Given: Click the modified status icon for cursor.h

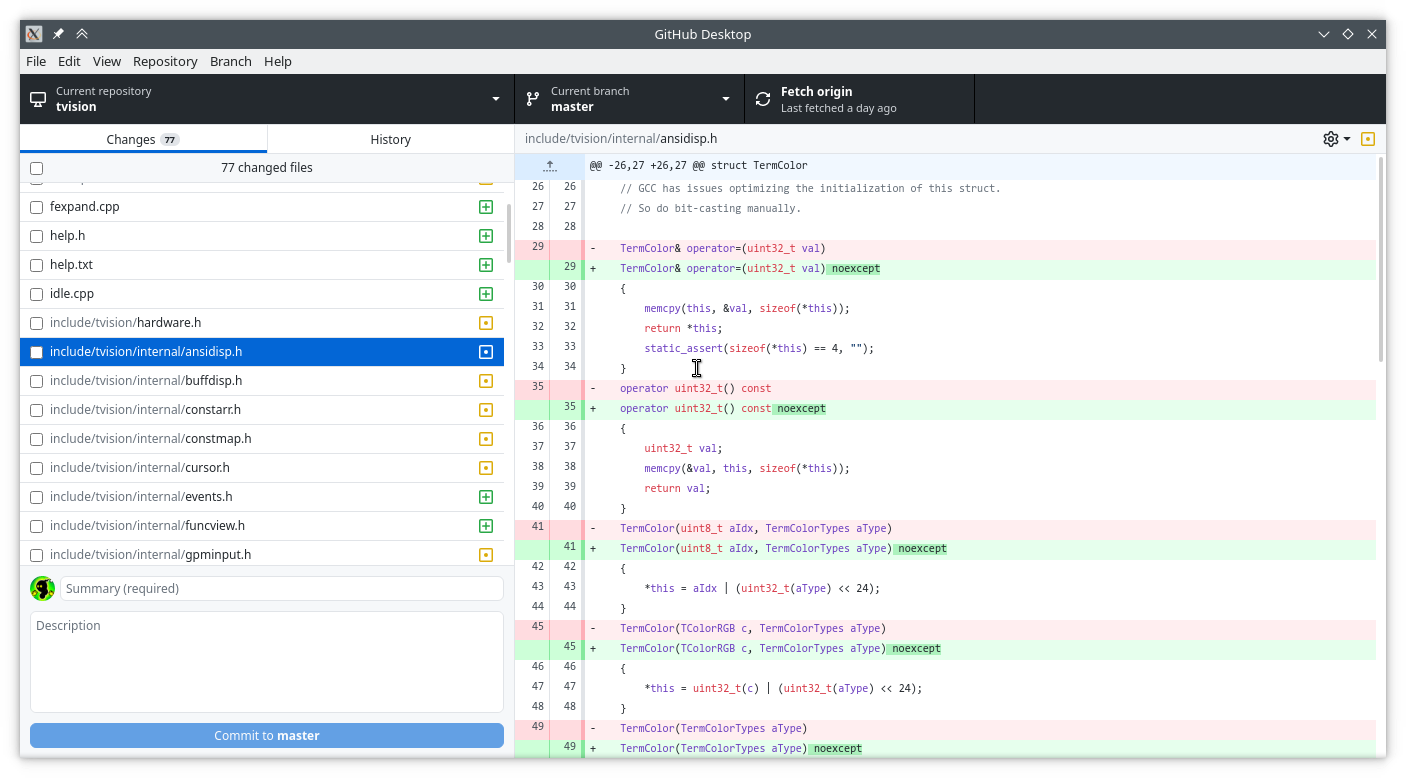Looking at the screenshot, I should tap(486, 468).
